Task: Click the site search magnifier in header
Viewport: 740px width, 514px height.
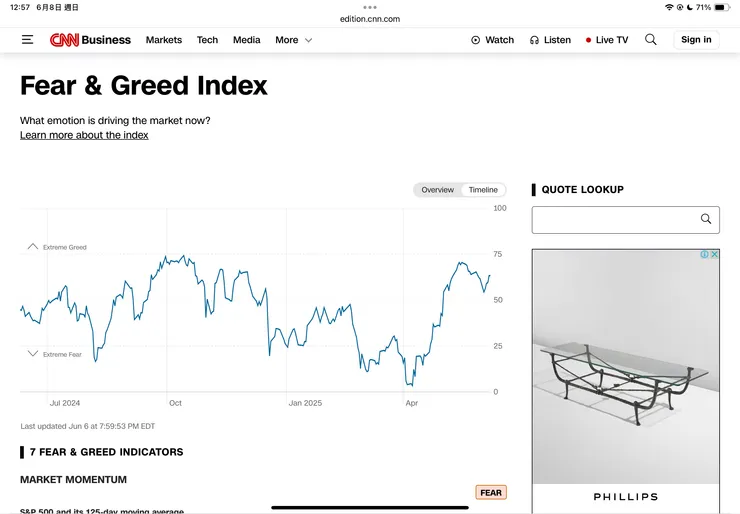Action: point(651,40)
